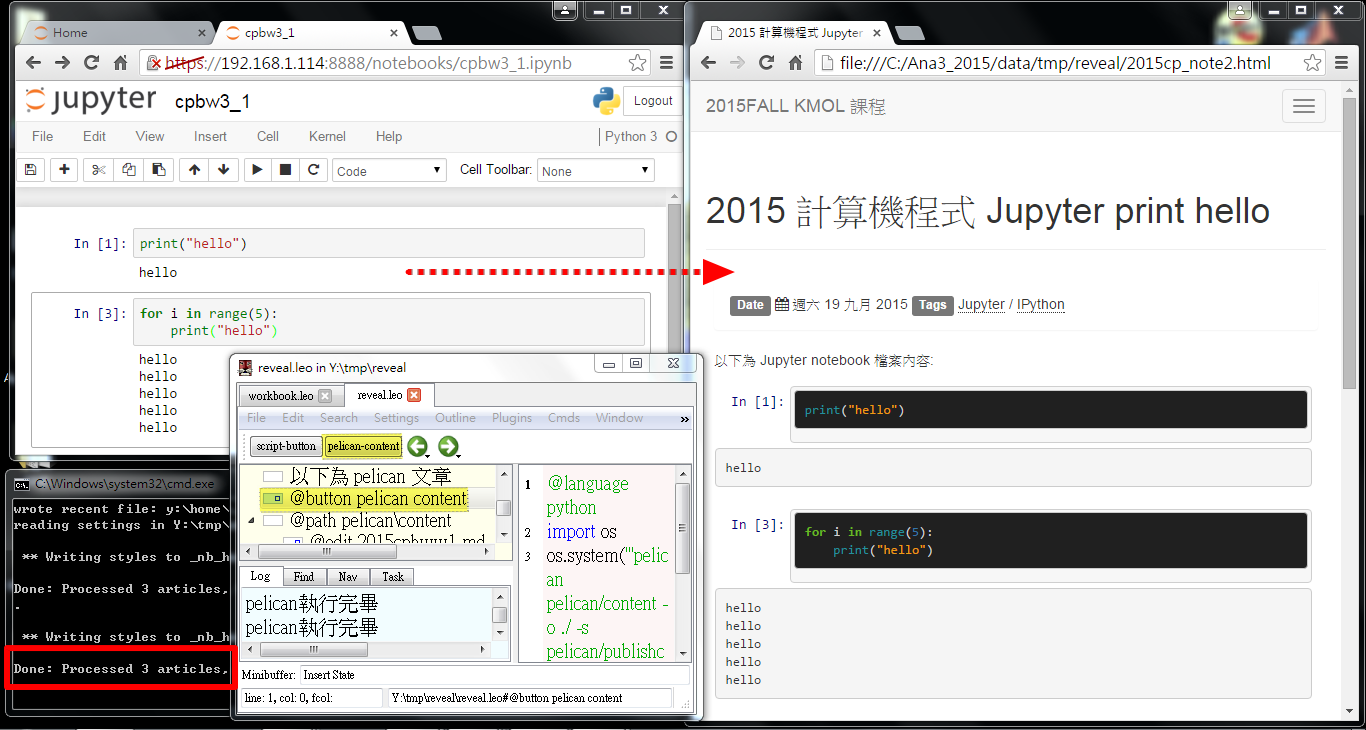Image resolution: width=1366 pixels, height=730 pixels.
Task: Open Chrome menu in the Jupyter browser window
Action: click(x=667, y=63)
